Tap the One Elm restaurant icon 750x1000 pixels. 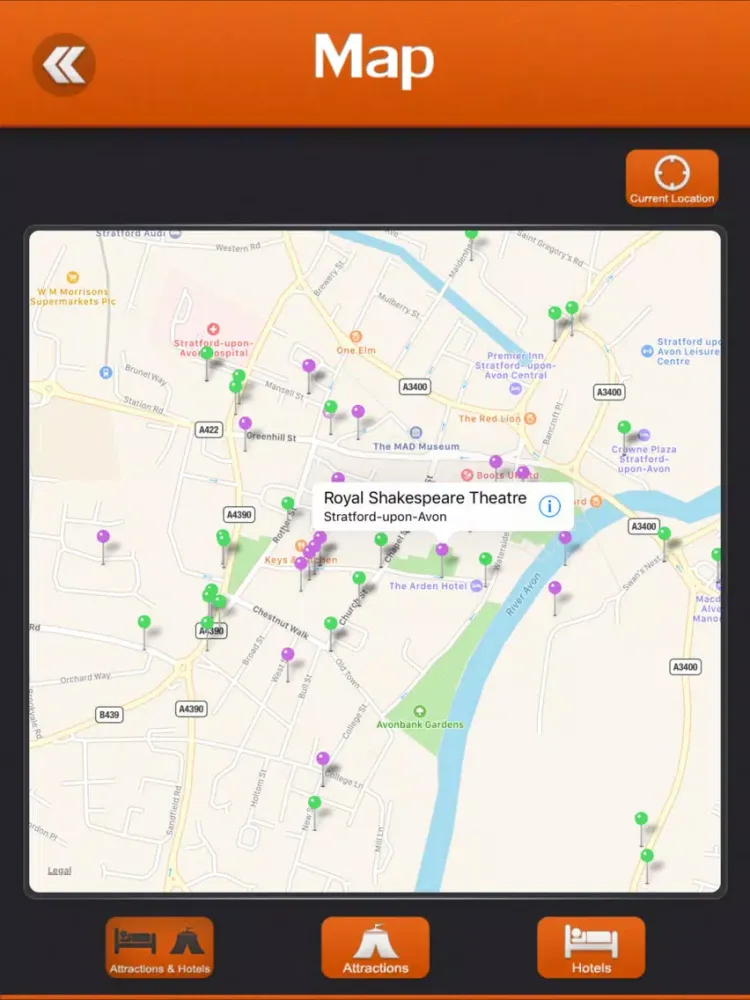click(356, 337)
